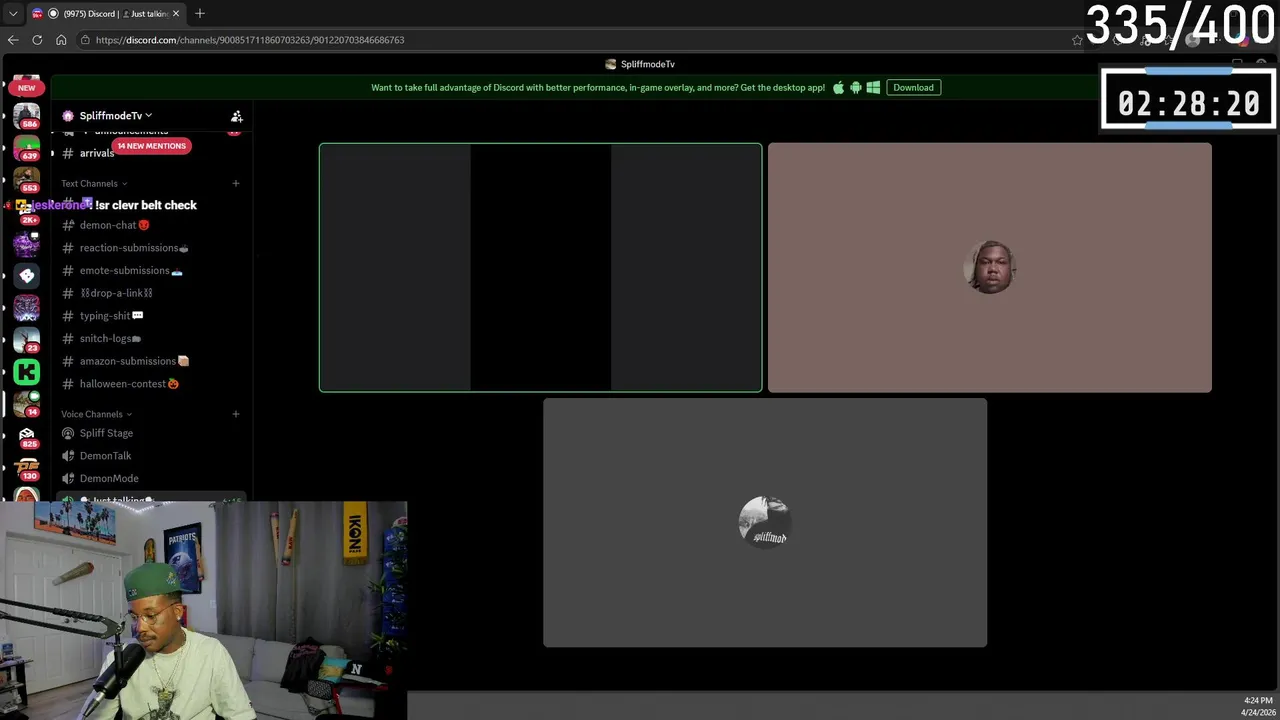Click the Apple platform icon in the banner
Image resolution: width=1280 pixels, height=720 pixels.
click(x=838, y=87)
